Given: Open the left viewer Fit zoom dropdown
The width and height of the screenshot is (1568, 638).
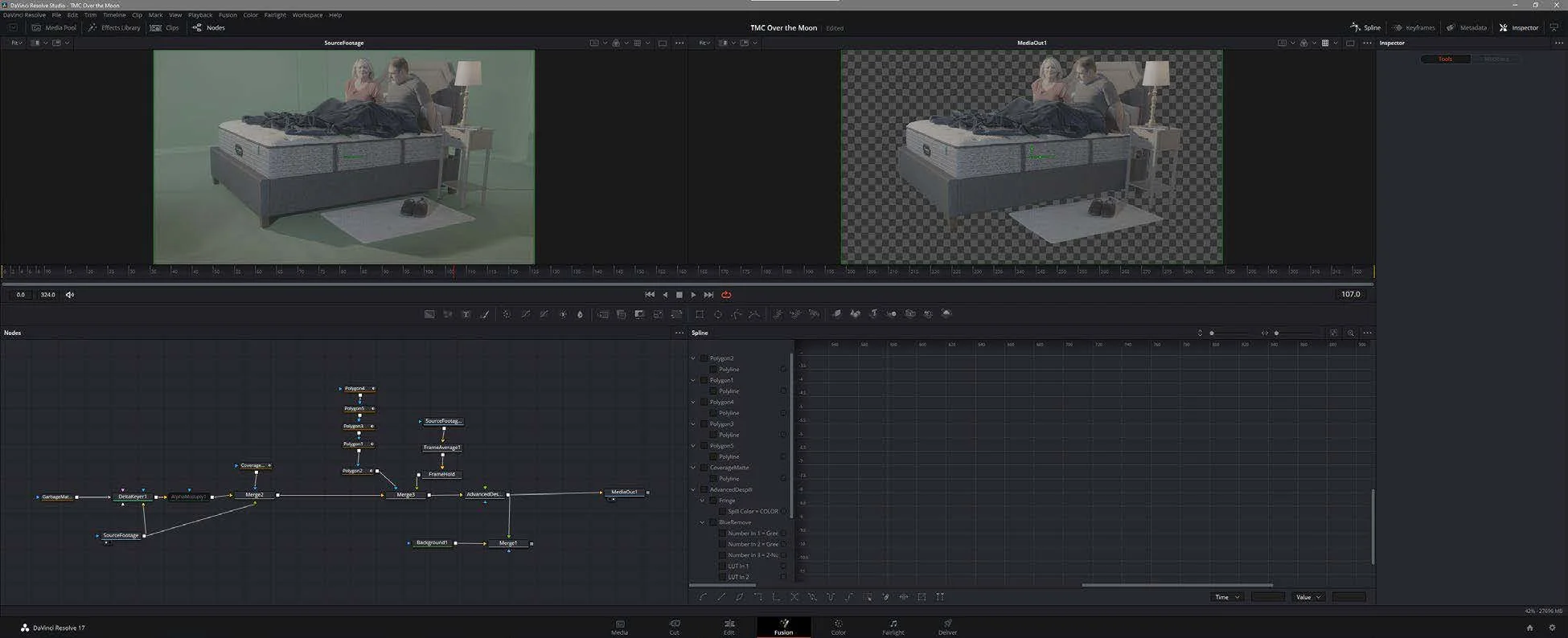Looking at the screenshot, I should [x=17, y=43].
